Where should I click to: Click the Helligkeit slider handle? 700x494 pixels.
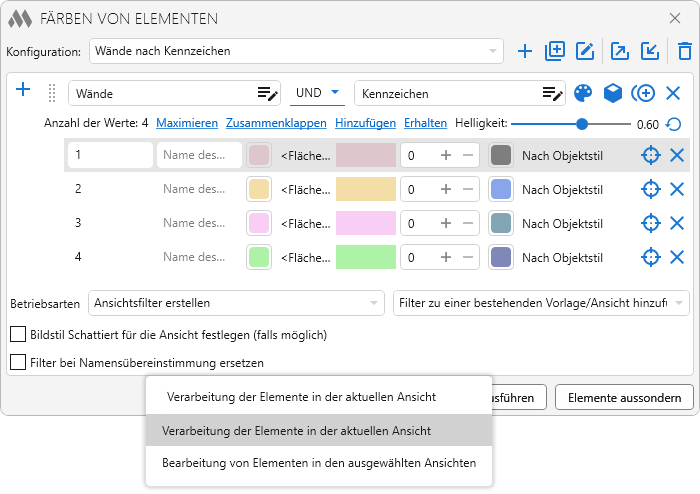click(582, 124)
